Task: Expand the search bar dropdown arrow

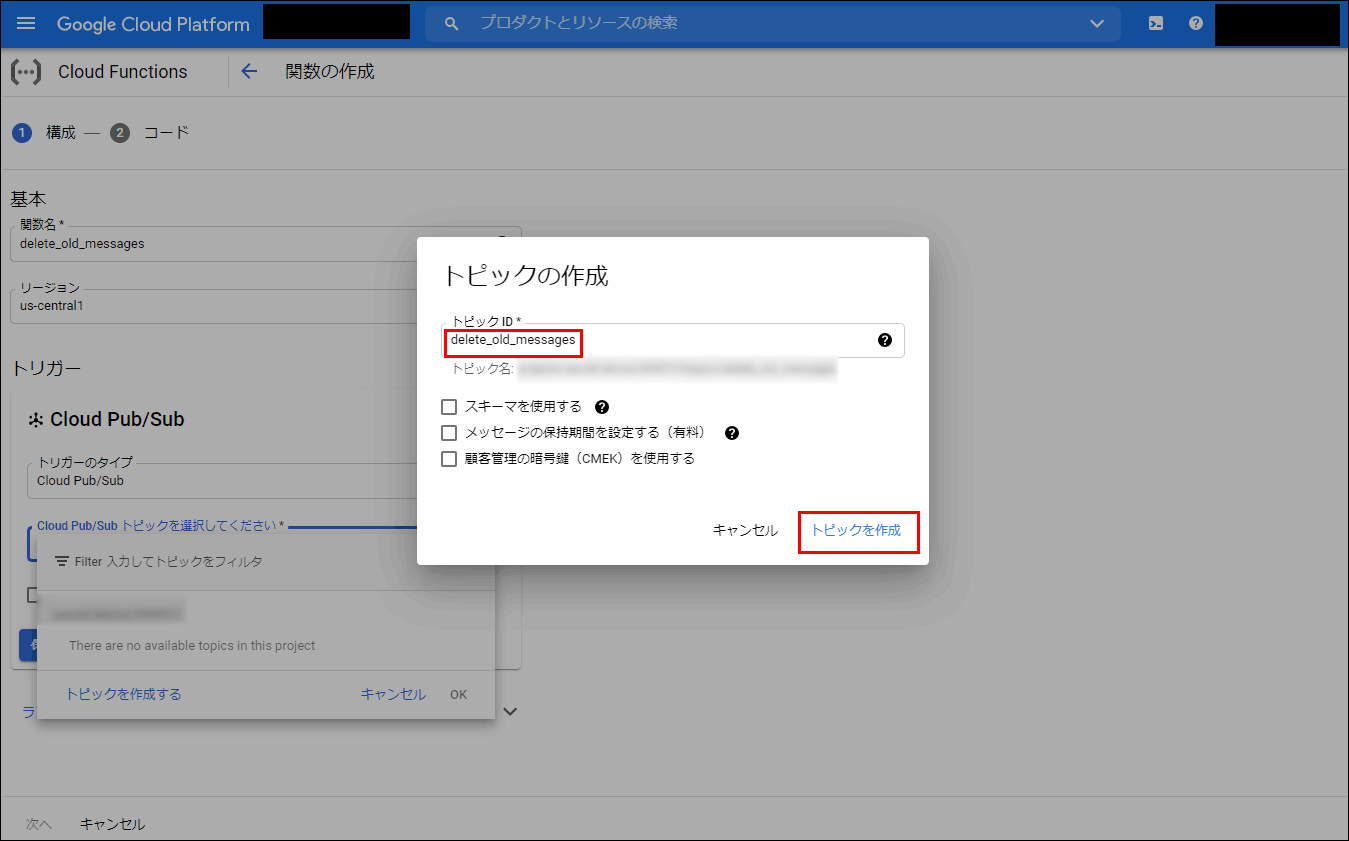Action: 1097,23
